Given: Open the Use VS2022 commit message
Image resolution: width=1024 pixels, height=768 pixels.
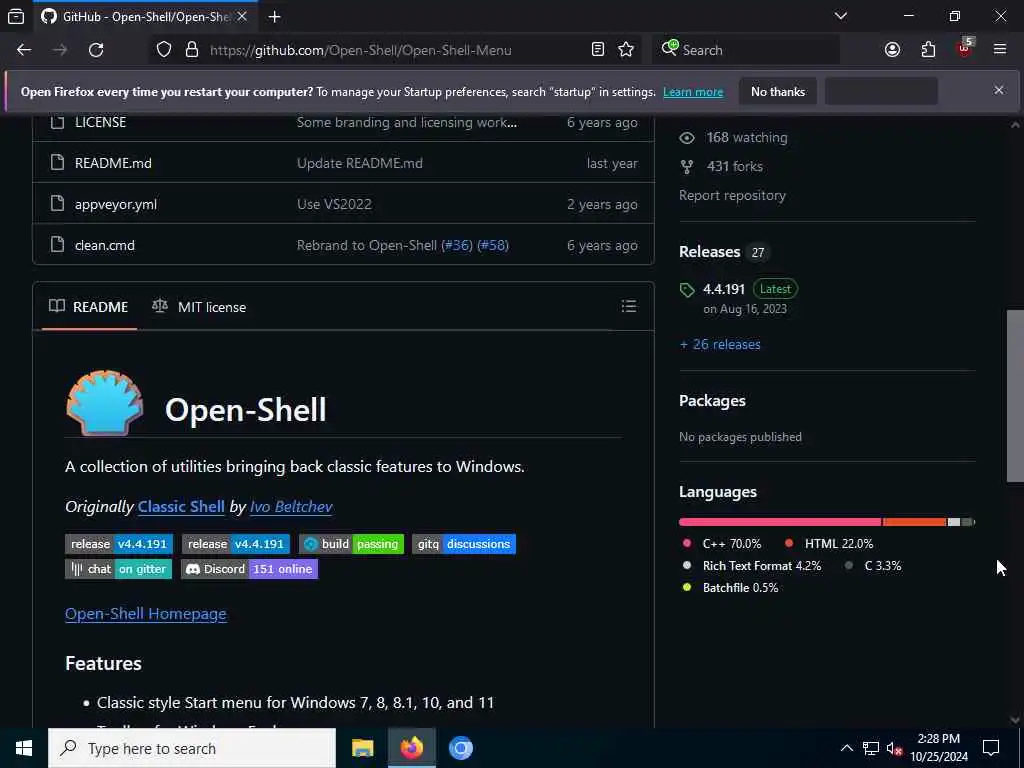Looking at the screenshot, I should click(x=334, y=204).
